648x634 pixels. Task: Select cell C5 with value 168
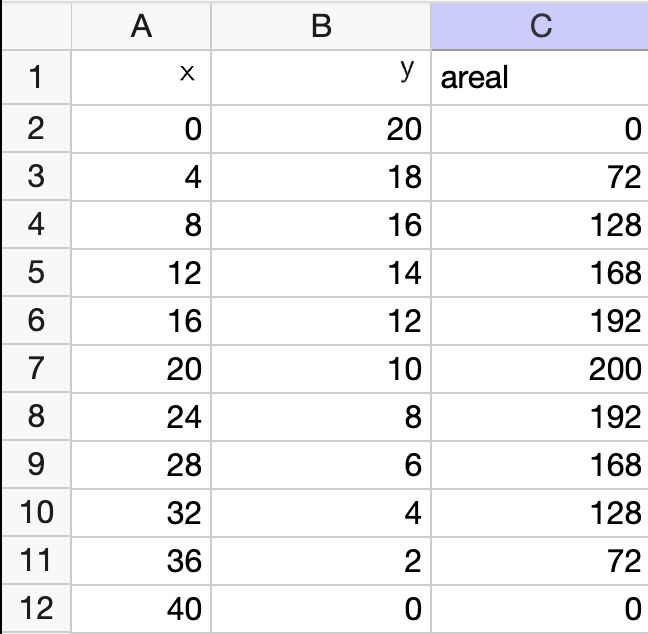540,272
